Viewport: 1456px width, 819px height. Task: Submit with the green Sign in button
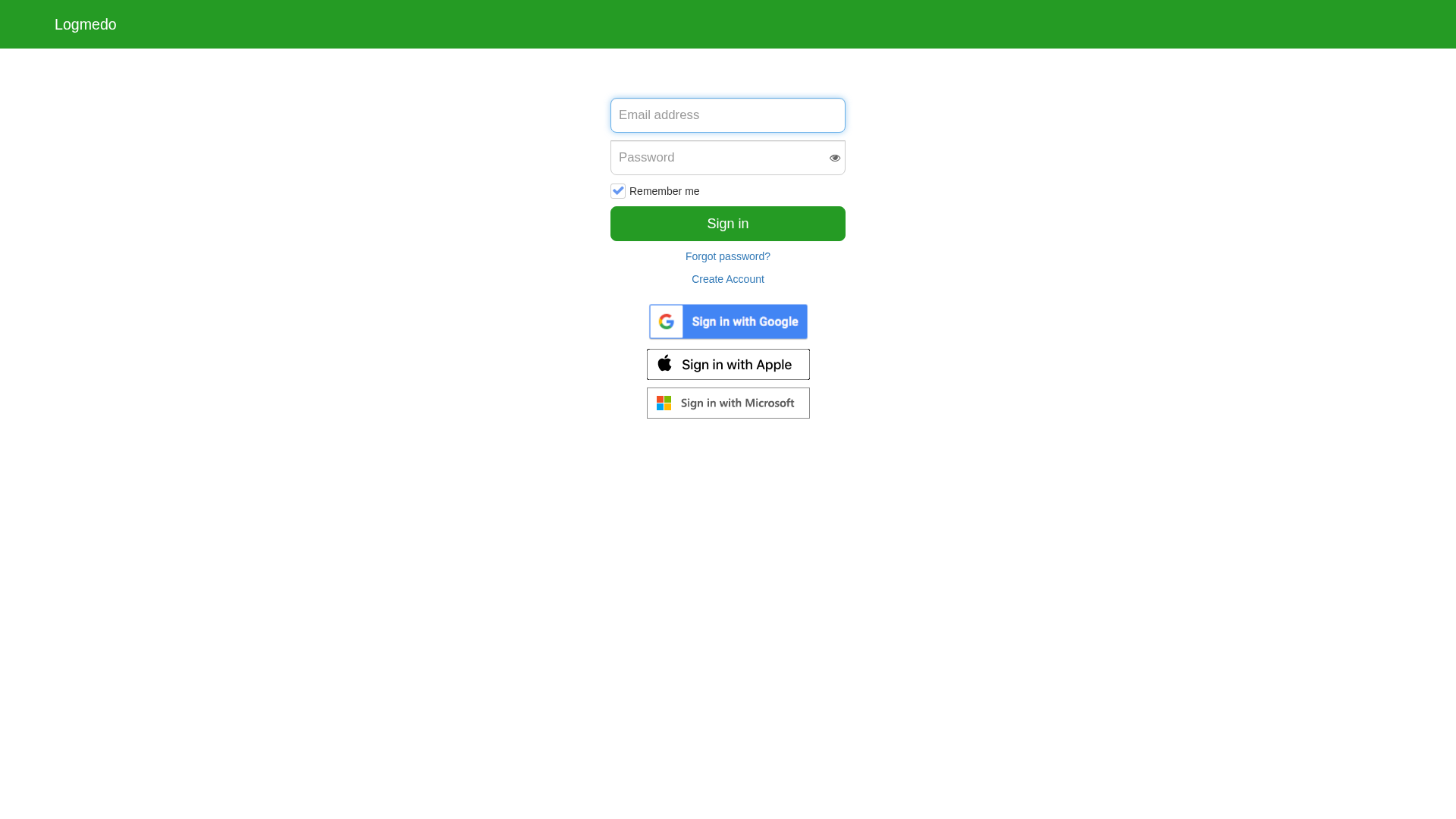728,224
